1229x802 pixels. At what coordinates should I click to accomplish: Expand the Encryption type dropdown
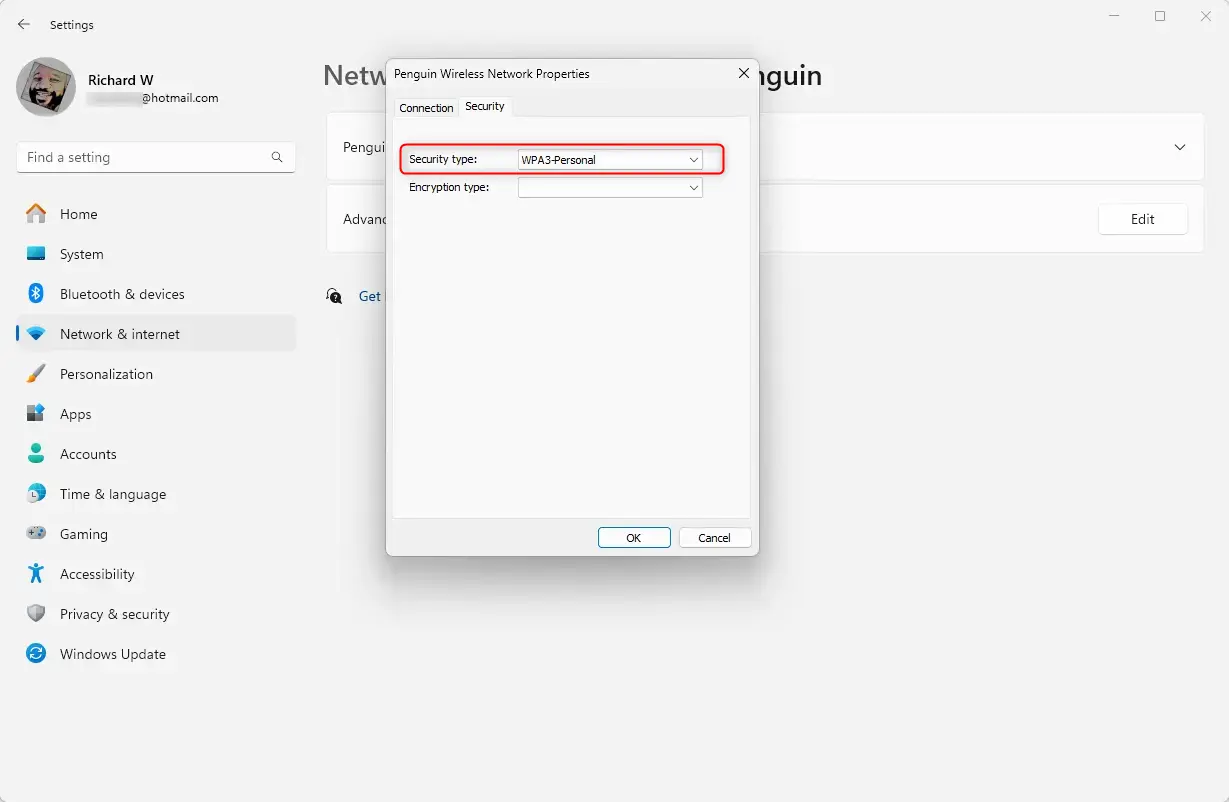tap(610, 188)
